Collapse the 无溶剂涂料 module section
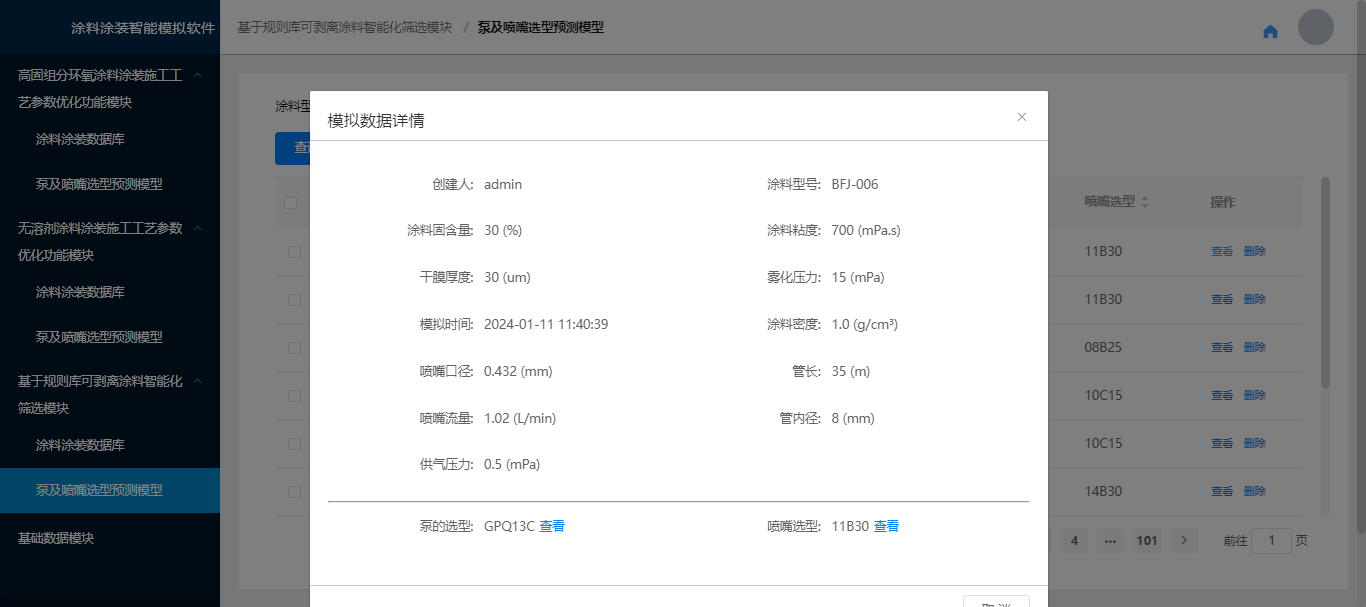This screenshot has width=1366, height=607. point(198,228)
